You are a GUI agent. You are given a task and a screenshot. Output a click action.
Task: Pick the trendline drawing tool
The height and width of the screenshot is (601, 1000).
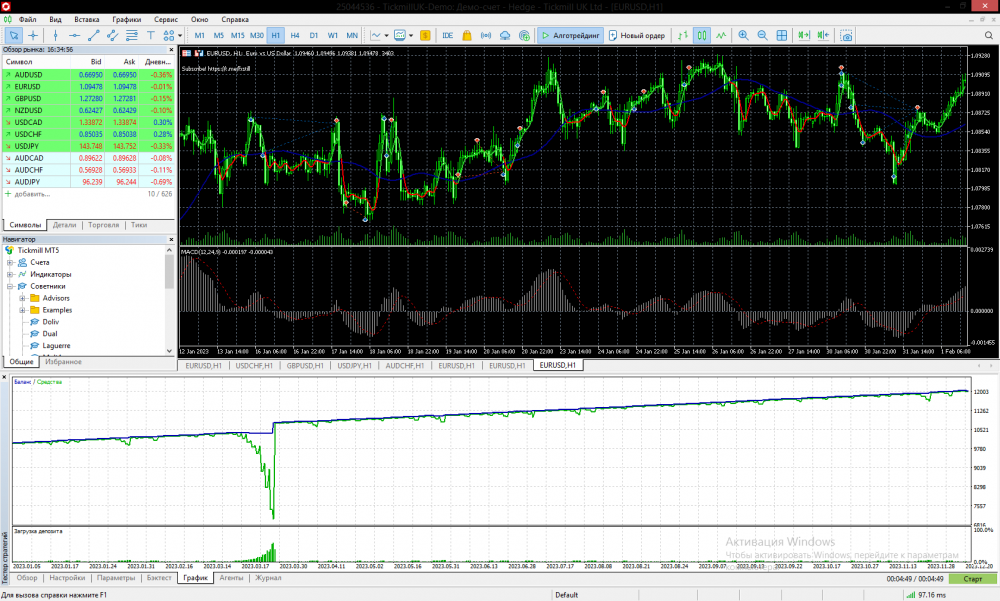tap(95, 35)
